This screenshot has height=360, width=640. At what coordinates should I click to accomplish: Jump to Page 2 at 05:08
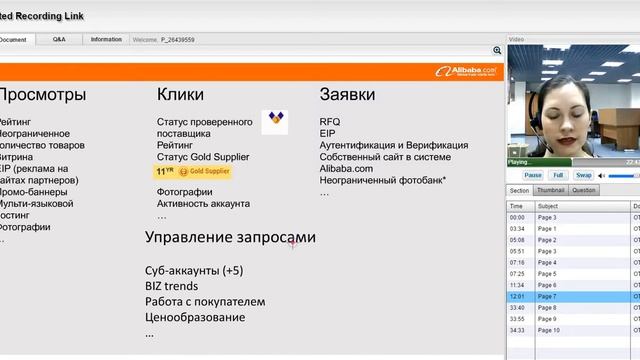point(573,240)
